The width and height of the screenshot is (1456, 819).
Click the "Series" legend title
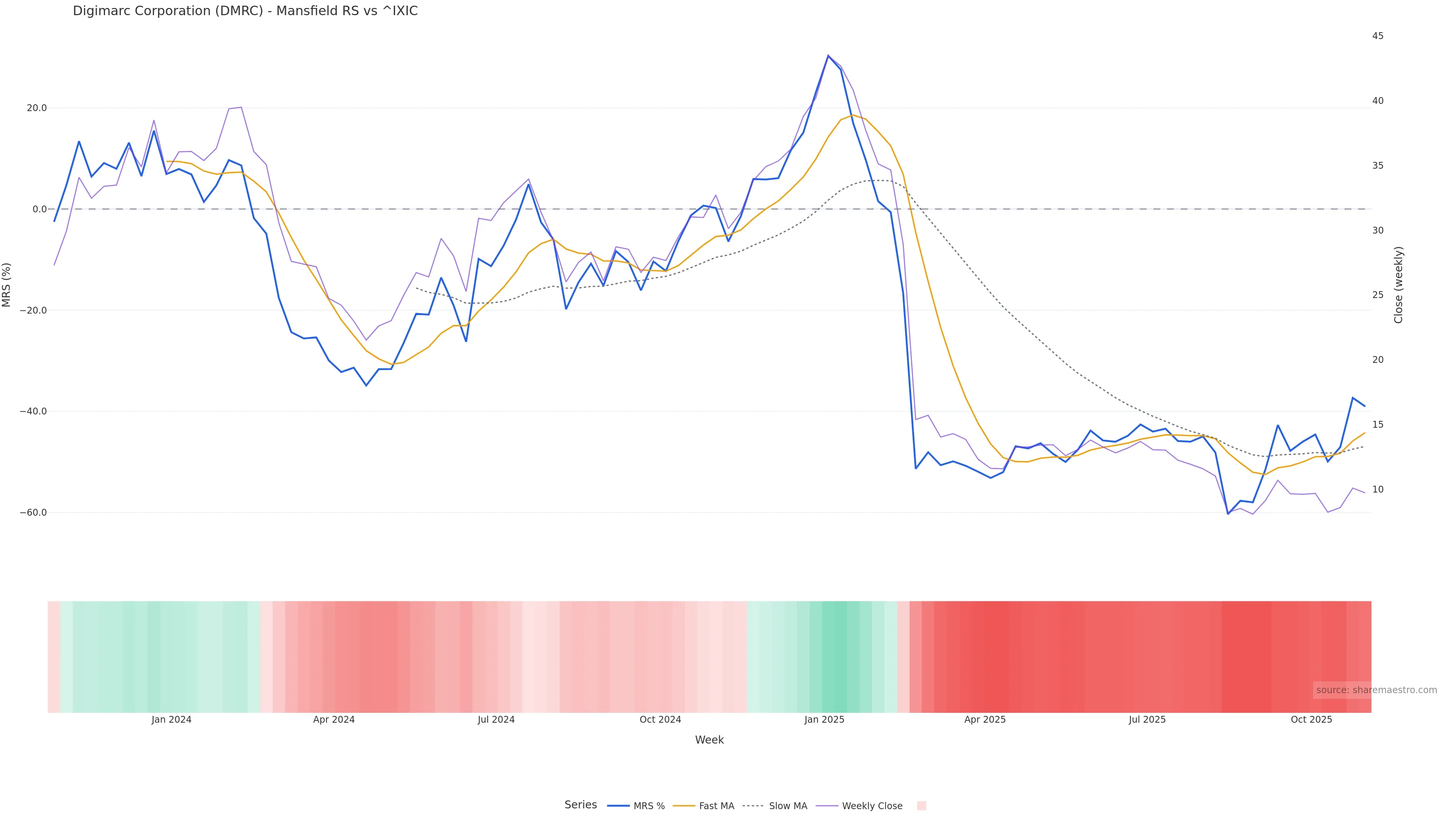[581, 805]
